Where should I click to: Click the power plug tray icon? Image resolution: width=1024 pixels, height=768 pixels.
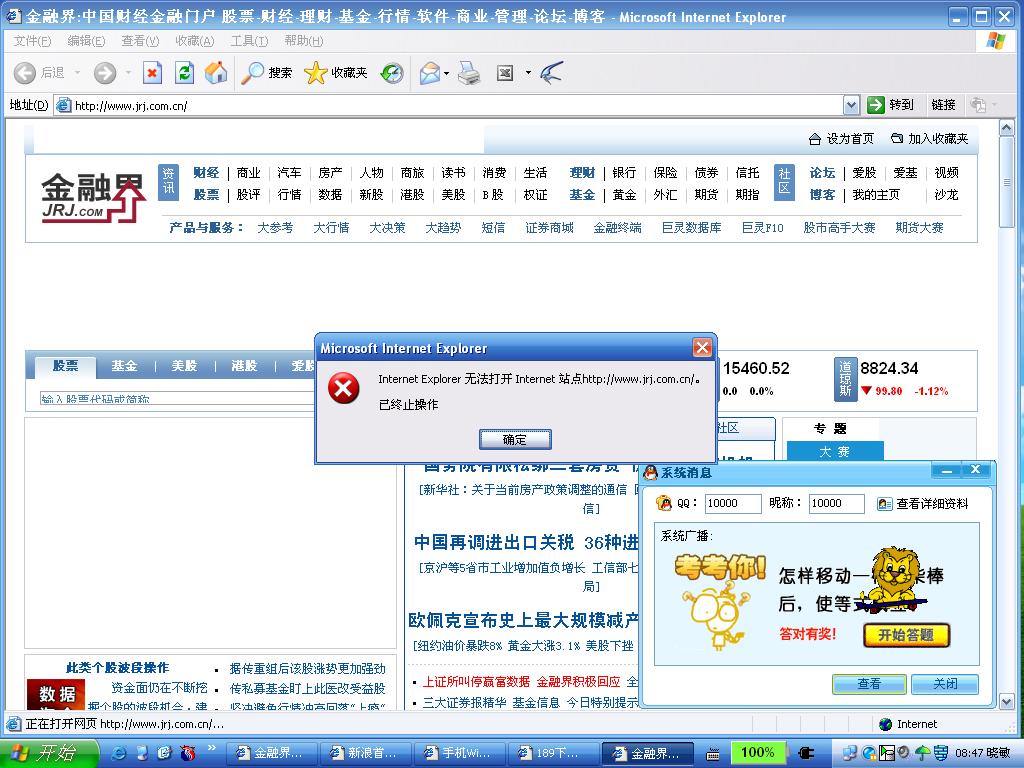tap(806, 753)
